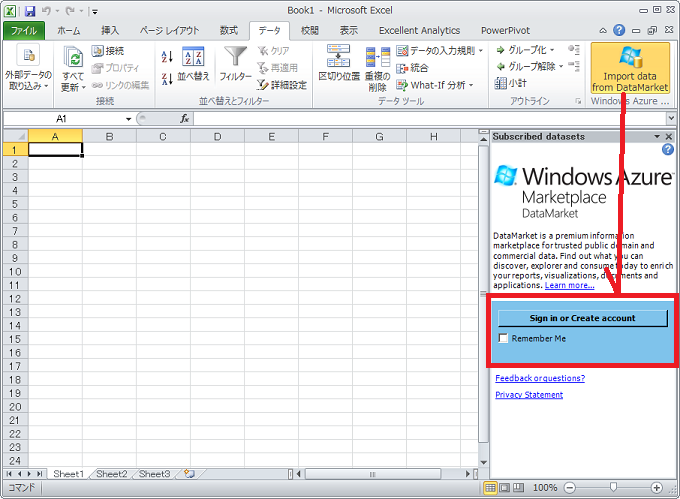This screenshot has height=499, width=680.
Task: Minimize the ribbon arrow
Action: pos(603,30)
